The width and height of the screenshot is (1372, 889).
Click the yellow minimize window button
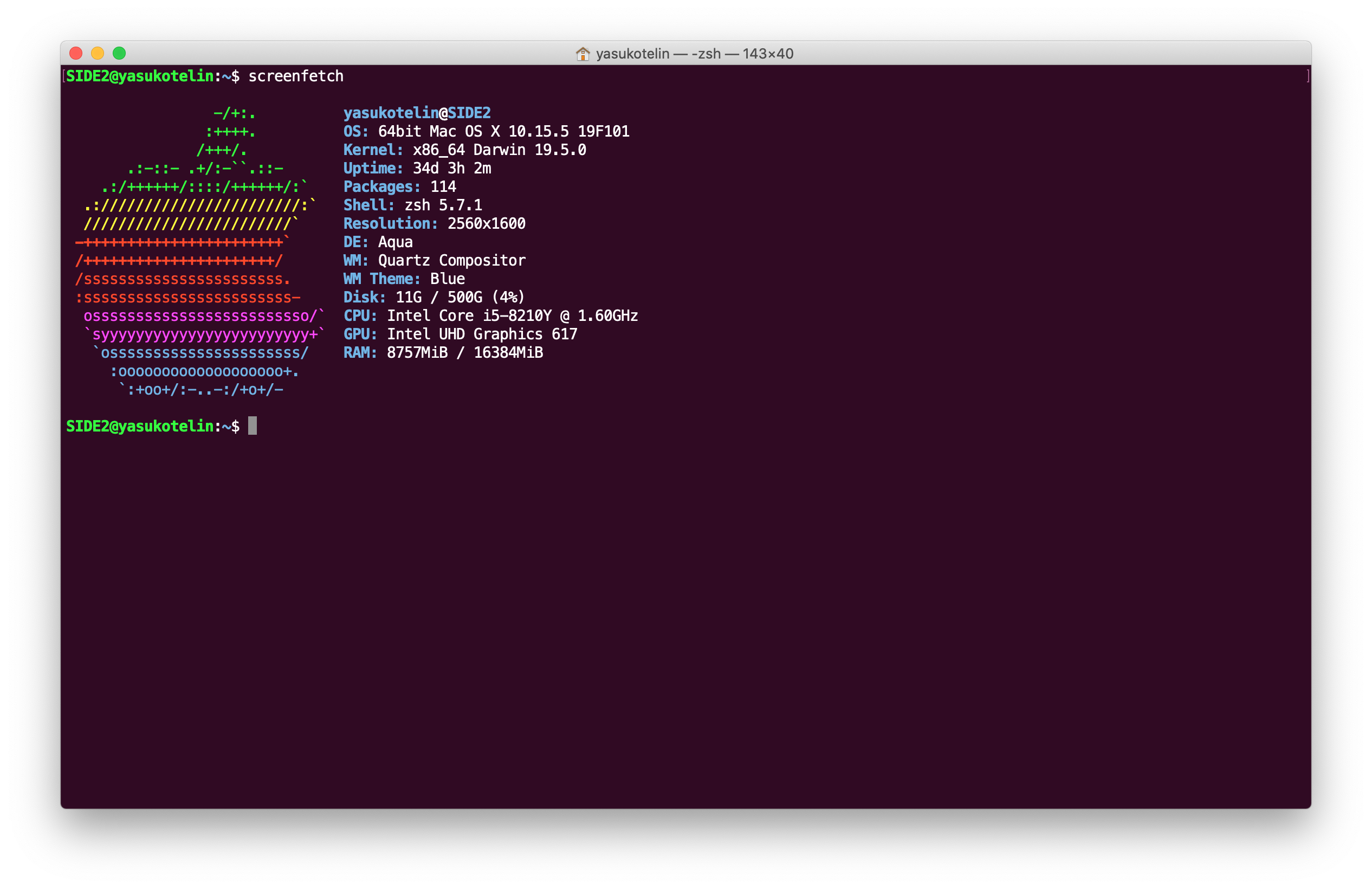click(x=98, y=53)
